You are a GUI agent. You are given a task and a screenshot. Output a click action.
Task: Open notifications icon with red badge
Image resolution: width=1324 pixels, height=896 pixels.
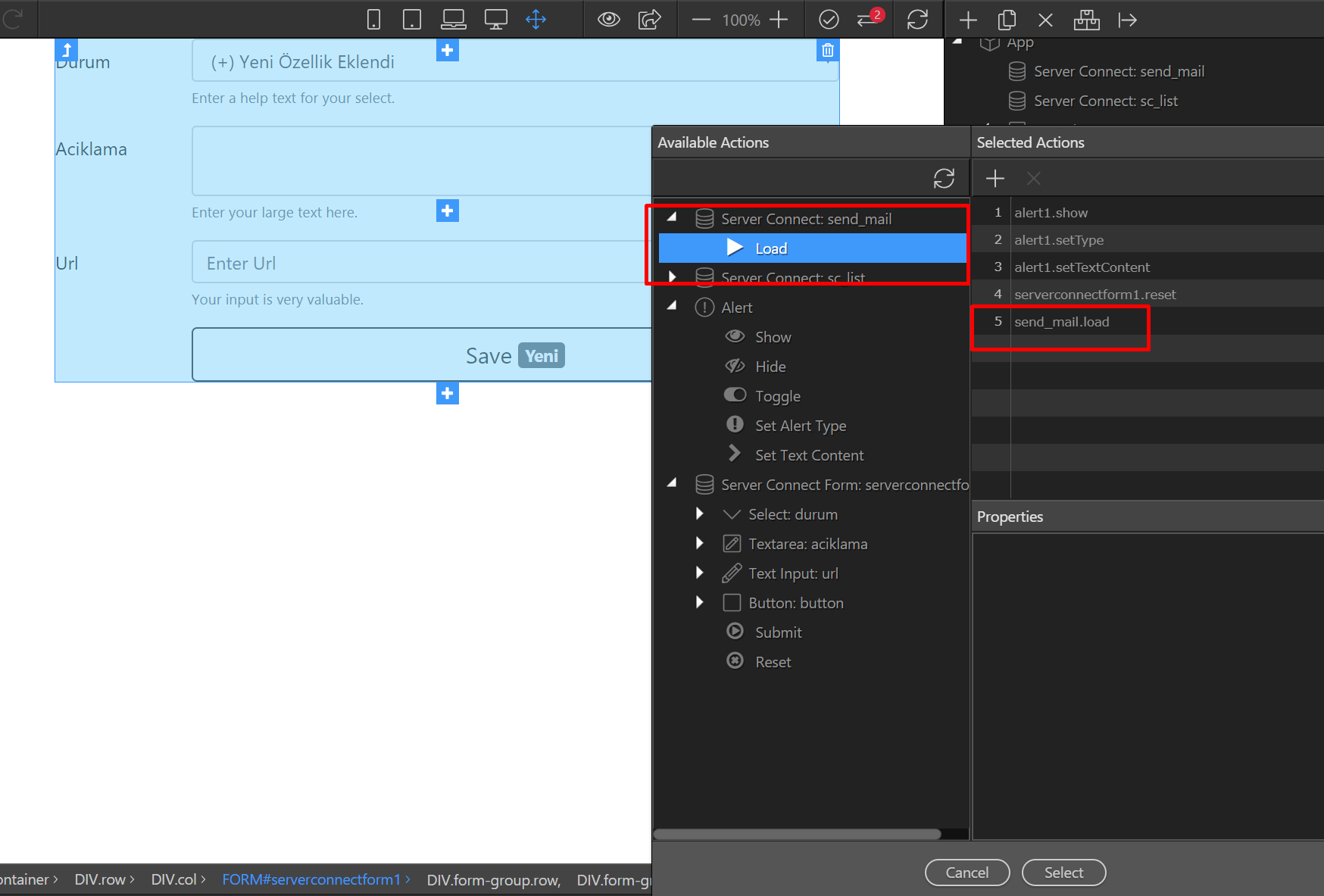tap(870, 18)
